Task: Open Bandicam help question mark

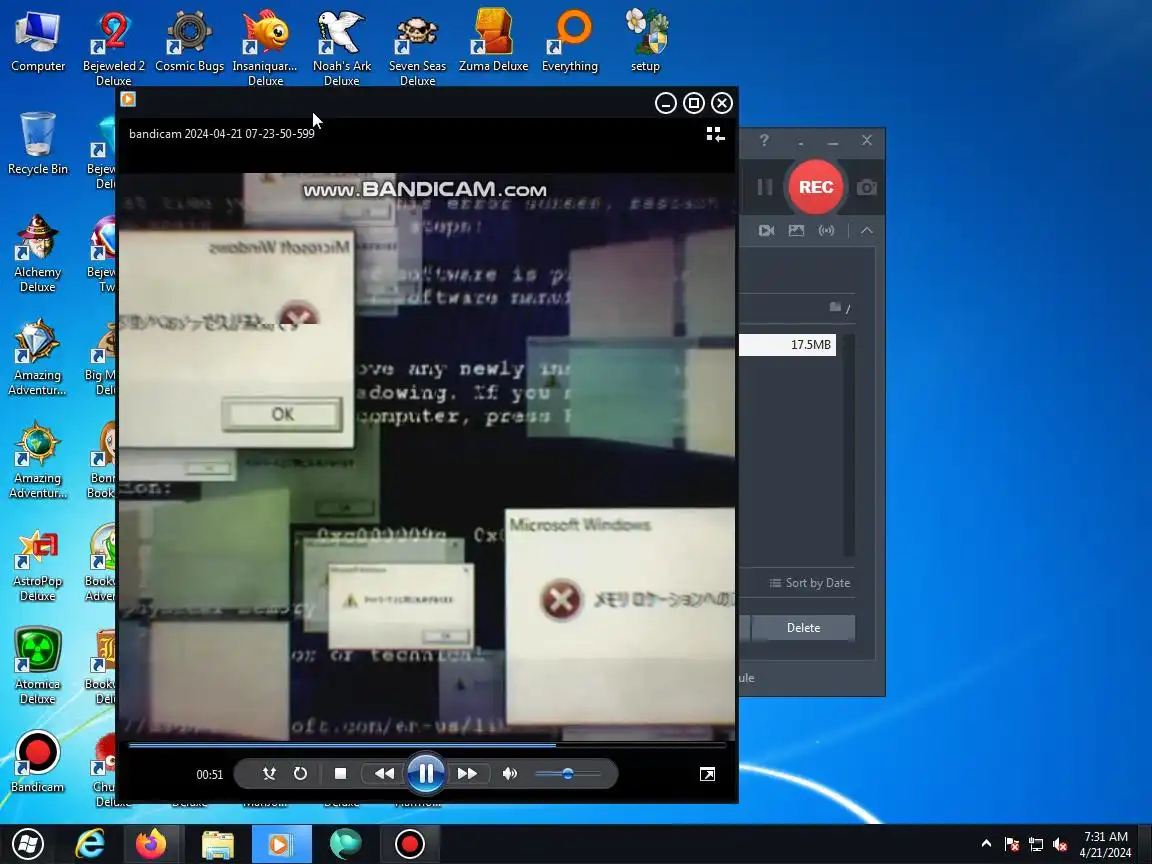Action: pos(764,140)
